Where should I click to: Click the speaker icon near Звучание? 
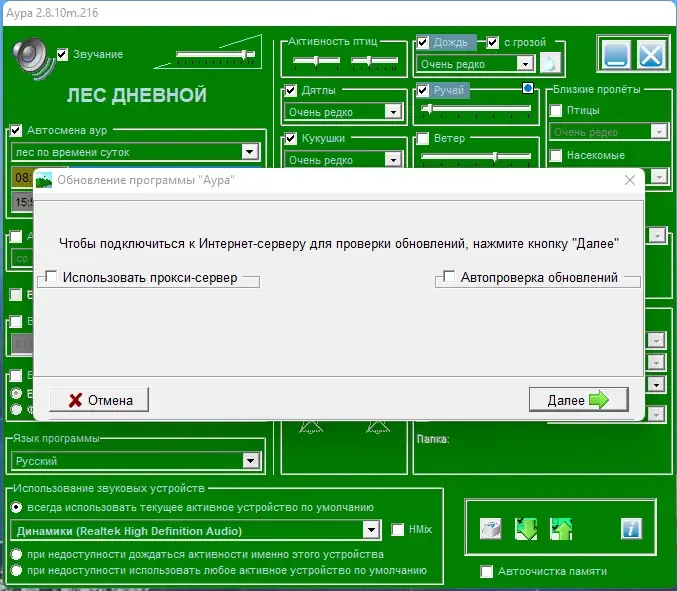click(x=34, y=58)
